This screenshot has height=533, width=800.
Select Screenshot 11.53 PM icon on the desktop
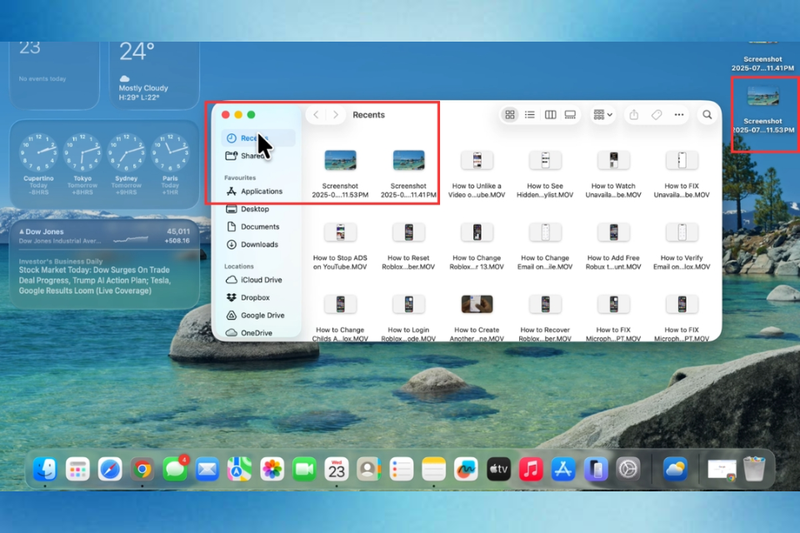[763, 110]
